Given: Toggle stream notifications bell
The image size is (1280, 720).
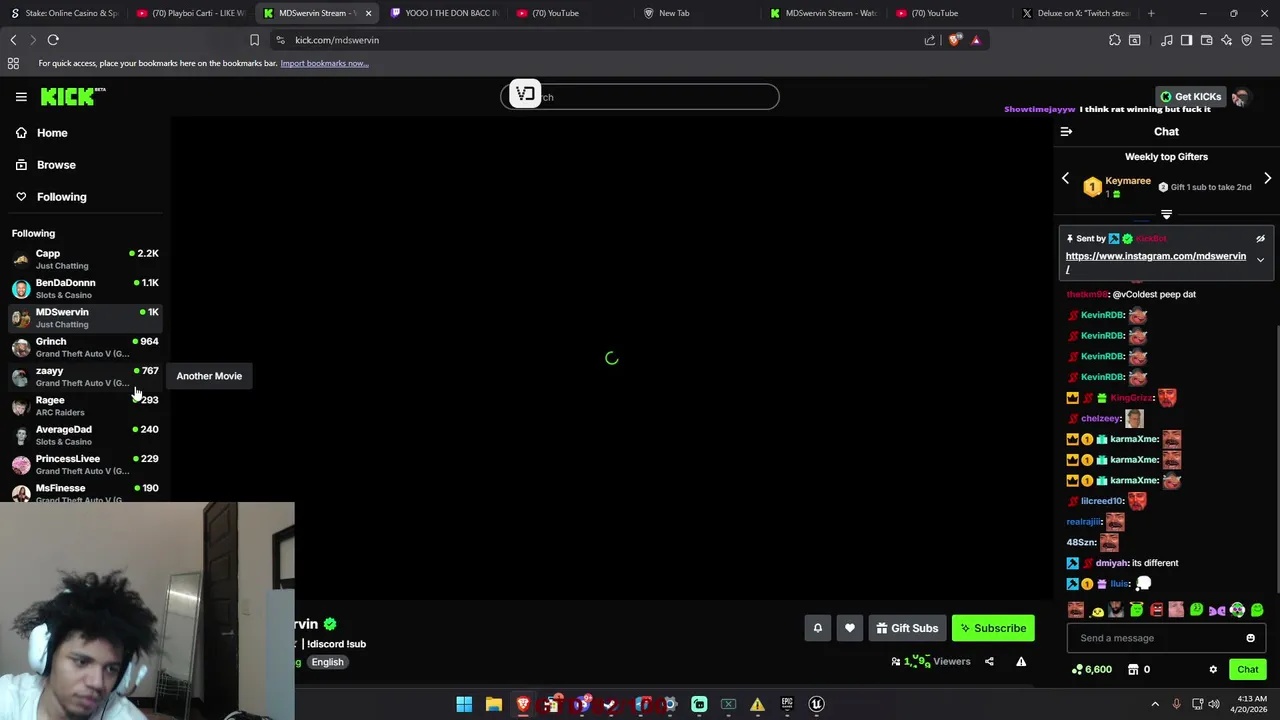Looking at the screenshot, I should pos(817,628).
